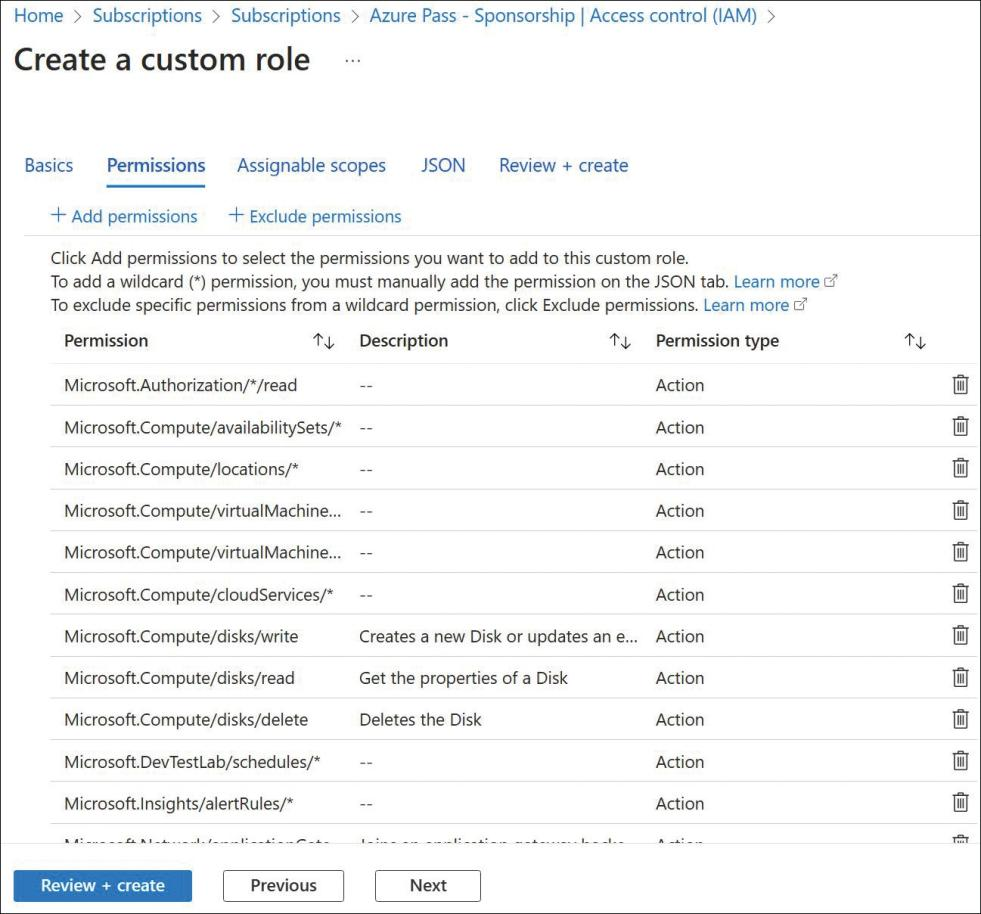Click the 'Creates a new Disk or updates an e...' description
981x914 pixels.
(x=499, y=636)
